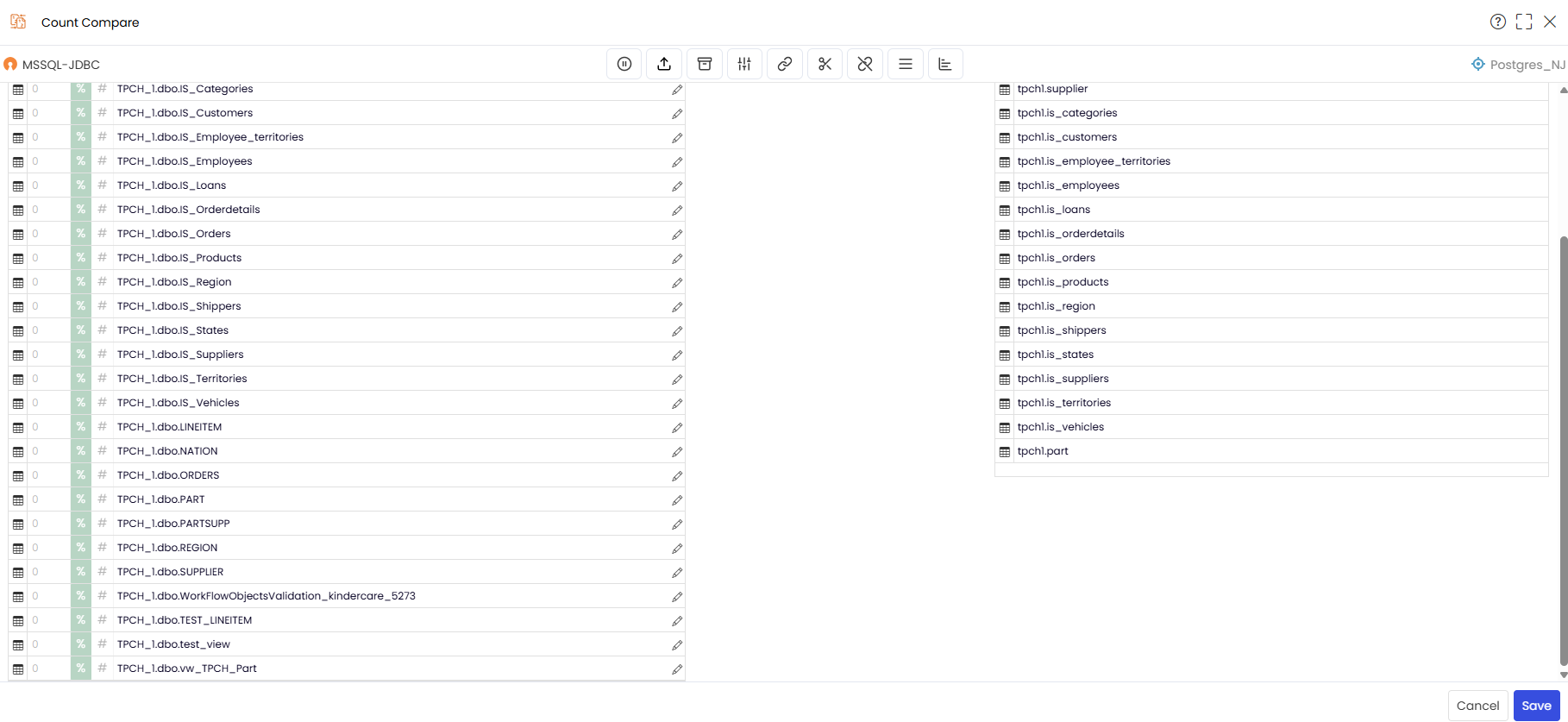Select target table tpch1.is_employee_territories
Viewport: 1568px width, 722px height.
(x=1271, y=161)
